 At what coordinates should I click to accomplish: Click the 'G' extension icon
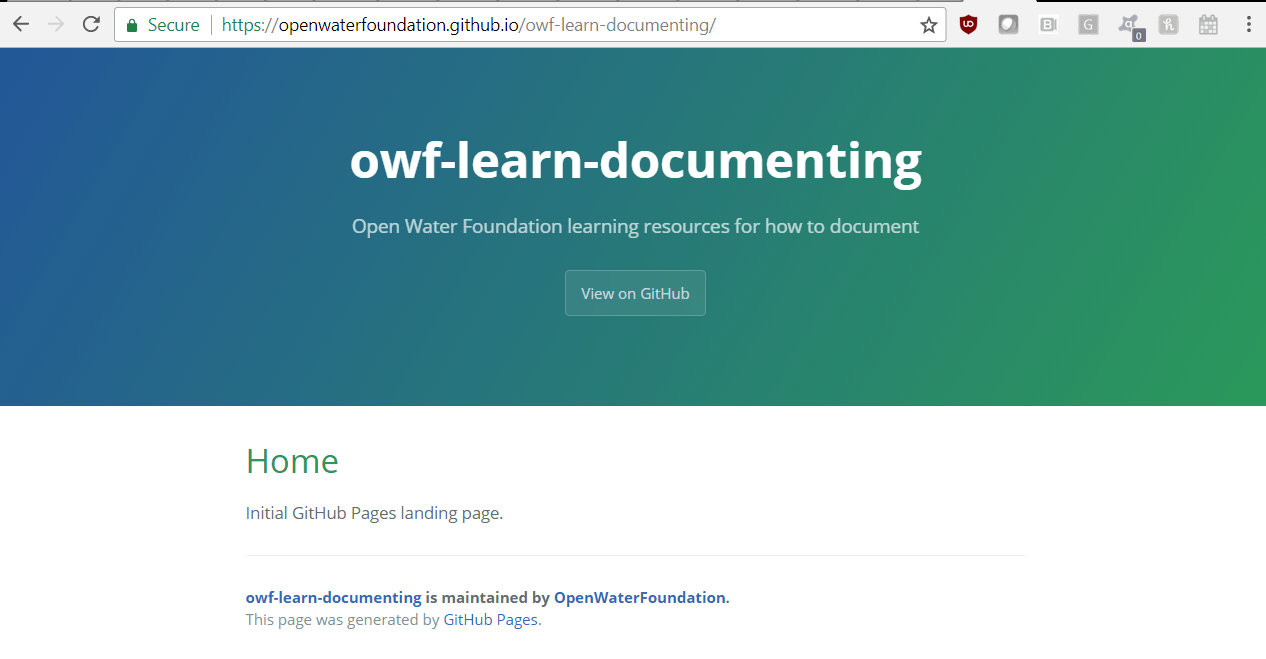(x=1088, y=25)
